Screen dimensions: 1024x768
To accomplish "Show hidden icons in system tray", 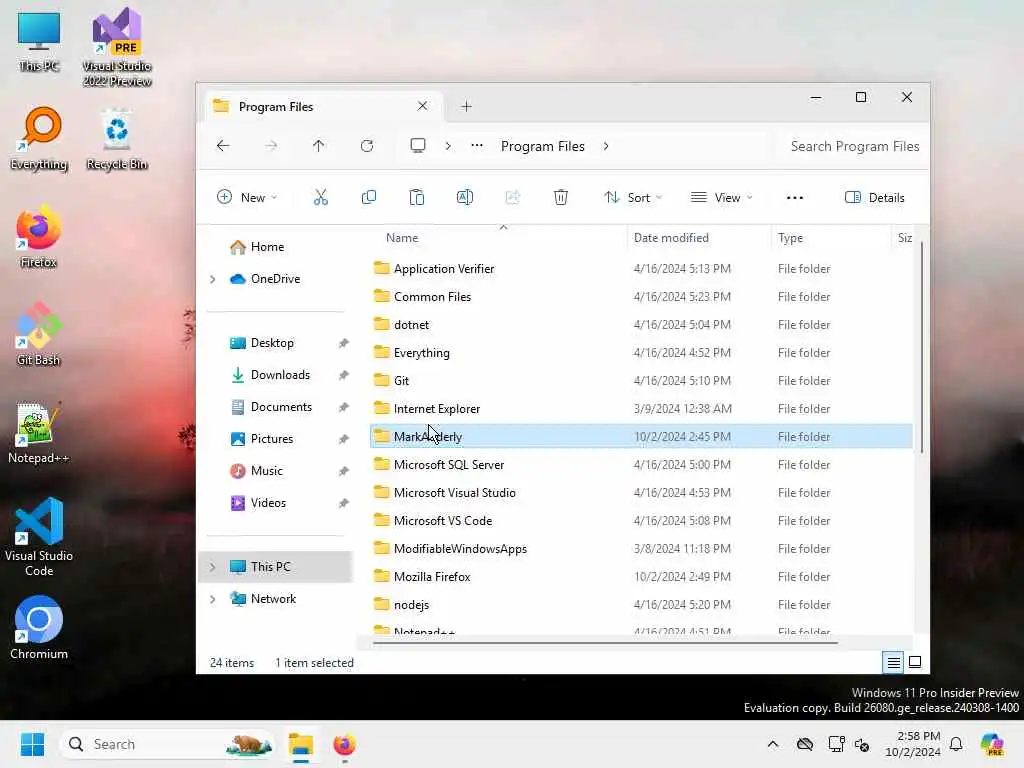I will tap(773, 744).
